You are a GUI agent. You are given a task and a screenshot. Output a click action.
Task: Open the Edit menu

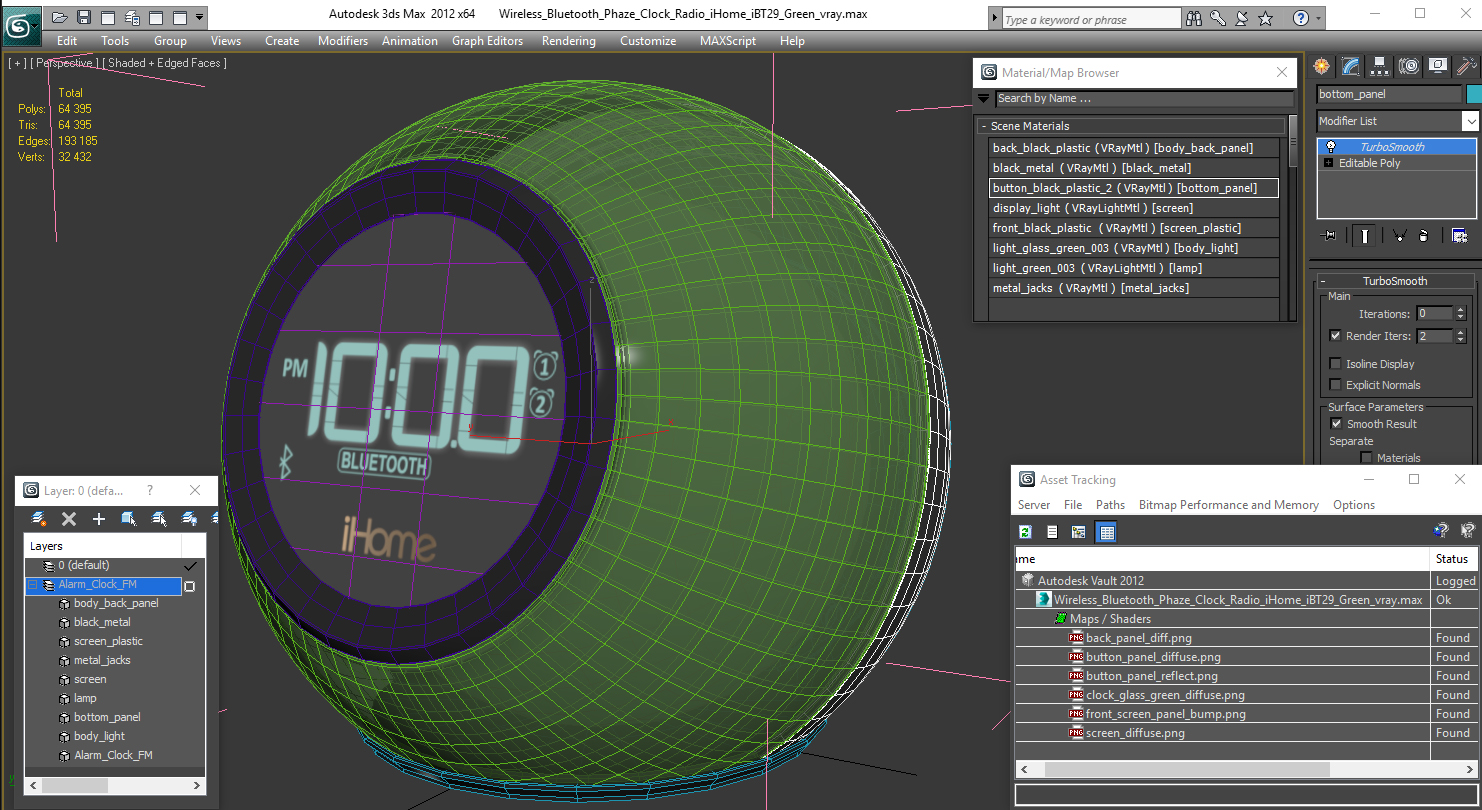coord(67,41)
